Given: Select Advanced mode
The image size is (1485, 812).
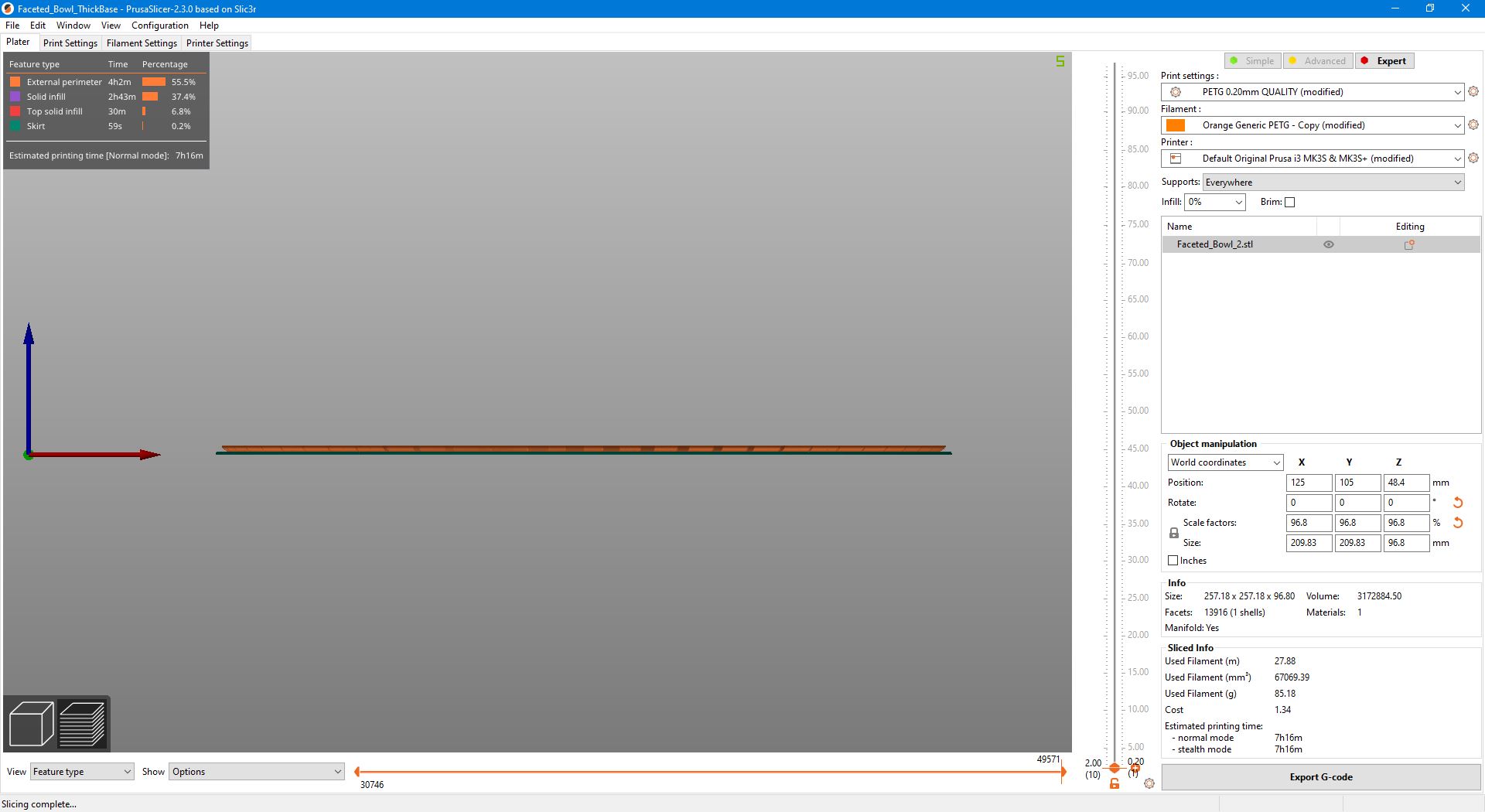Looking at the screenshot, I should 1317,61.
